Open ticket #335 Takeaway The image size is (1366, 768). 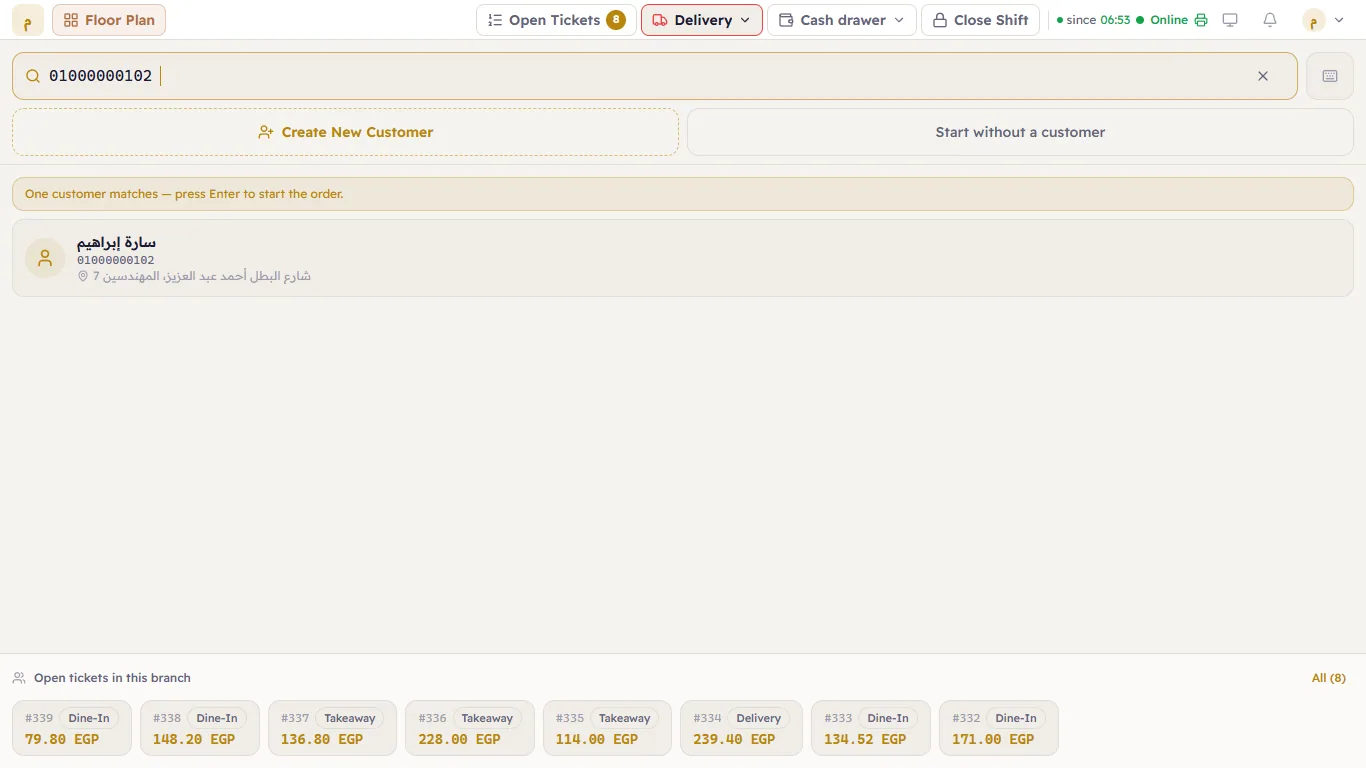607,728
